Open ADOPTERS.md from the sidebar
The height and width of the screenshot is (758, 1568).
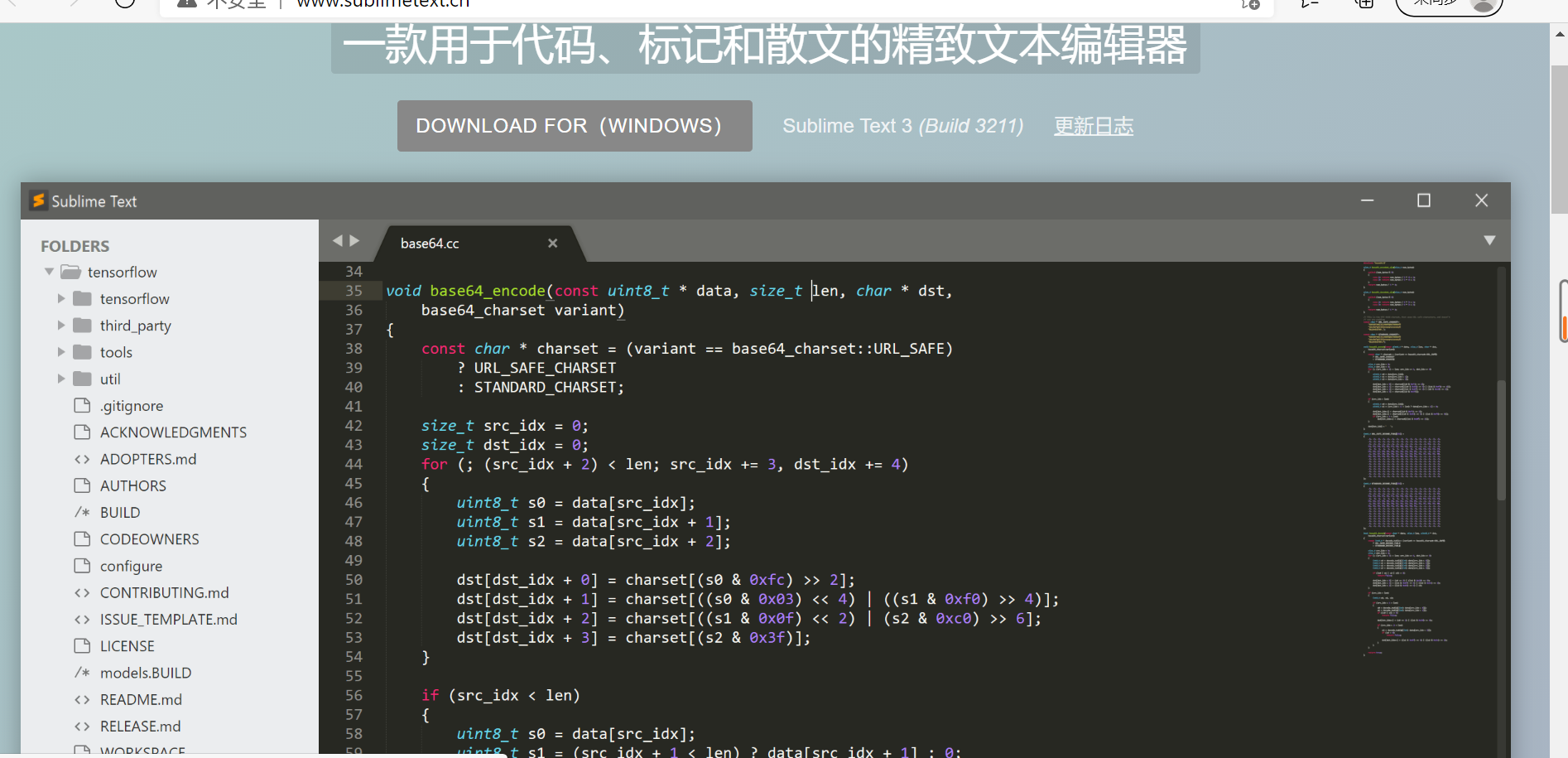click(x=148, y=459)
